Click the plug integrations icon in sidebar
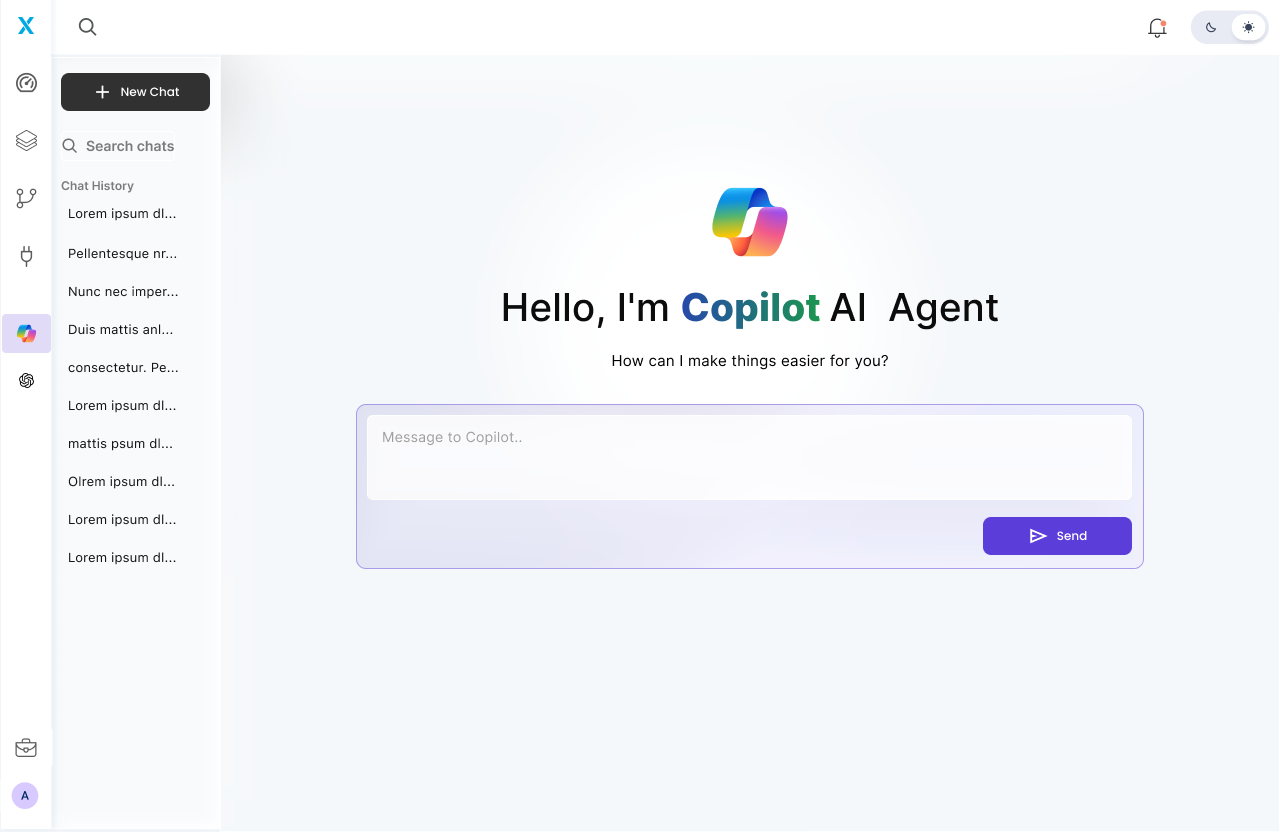Screen dimensions: 1280x832 [26, 256]
